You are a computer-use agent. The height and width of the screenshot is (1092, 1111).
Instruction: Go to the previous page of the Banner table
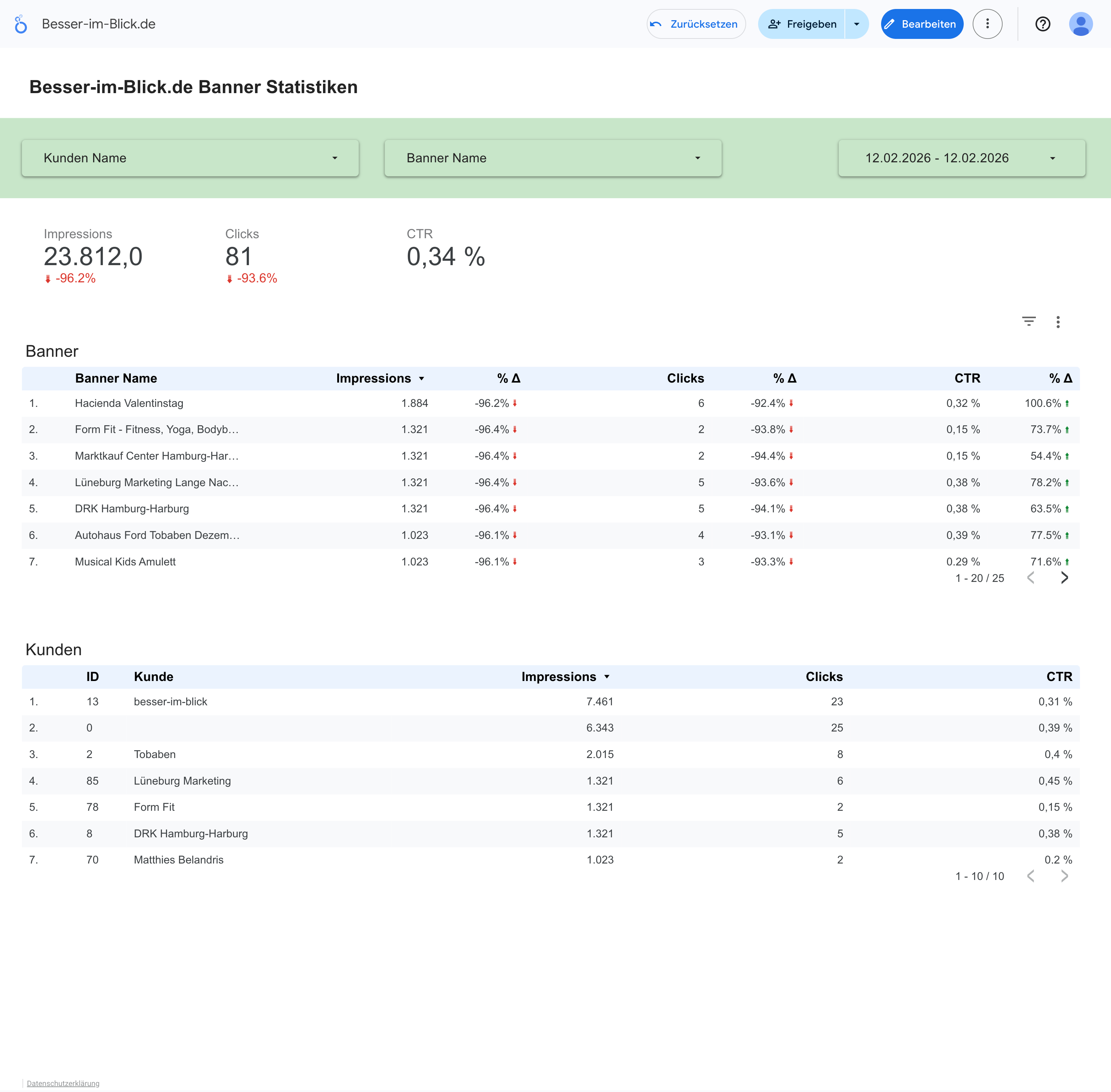coord(1031,577)
